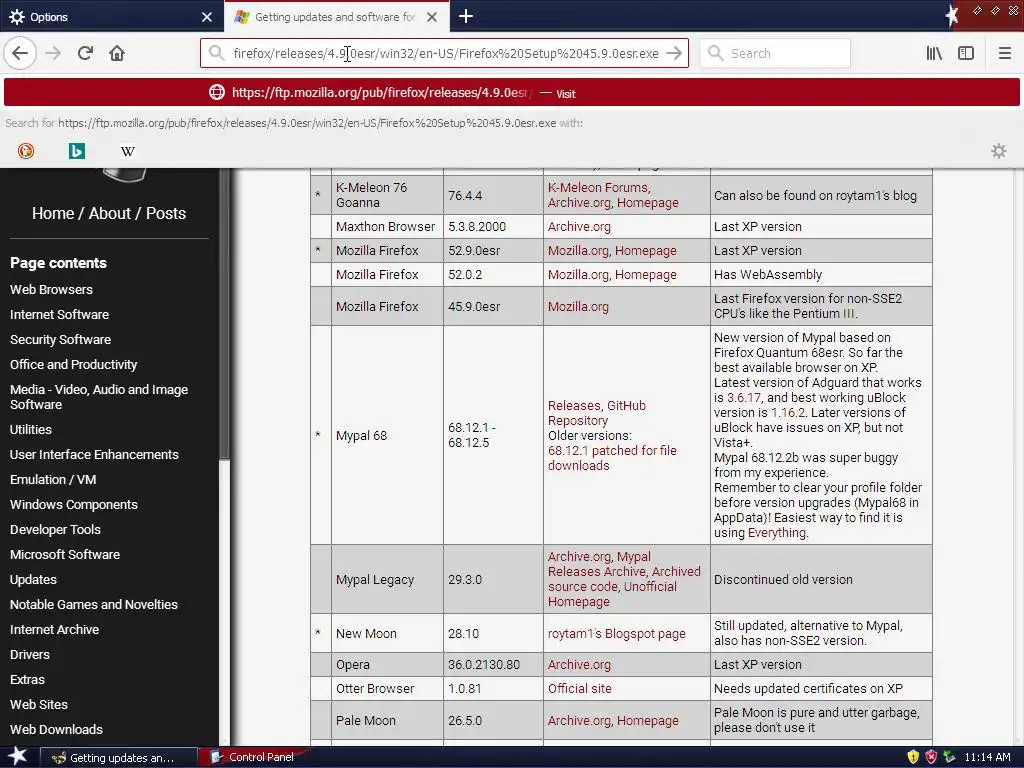
Task: Close the Options tab
Action: point(207,17)
